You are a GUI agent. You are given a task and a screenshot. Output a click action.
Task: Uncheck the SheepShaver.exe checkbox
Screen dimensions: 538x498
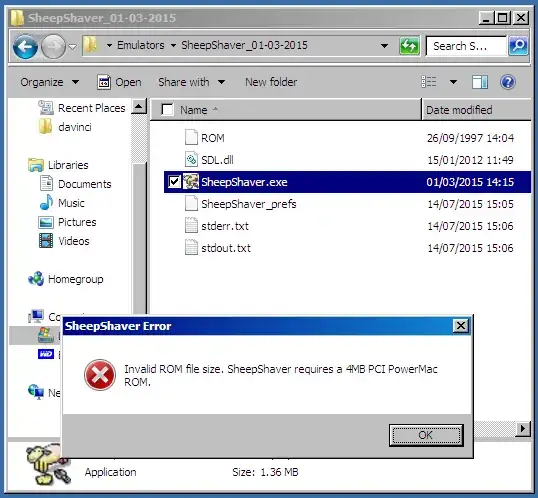(174, 182)
